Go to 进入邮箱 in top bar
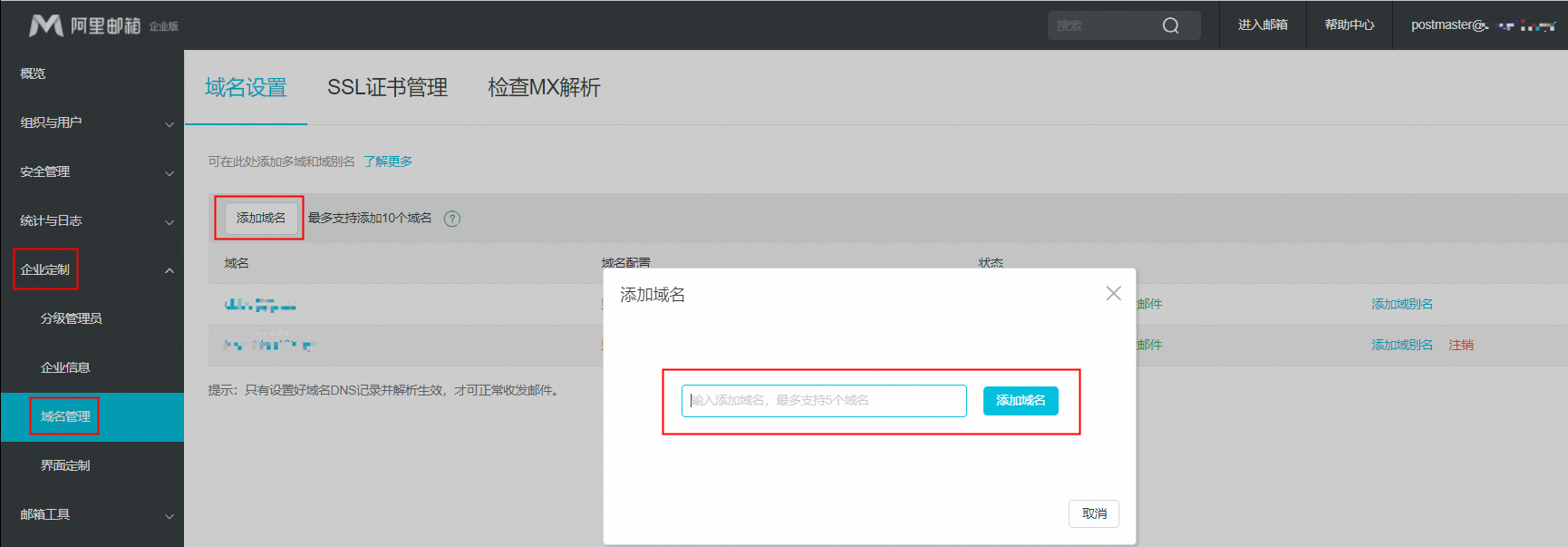This screenshot has height=547, width=1568. coord(1263,25)
